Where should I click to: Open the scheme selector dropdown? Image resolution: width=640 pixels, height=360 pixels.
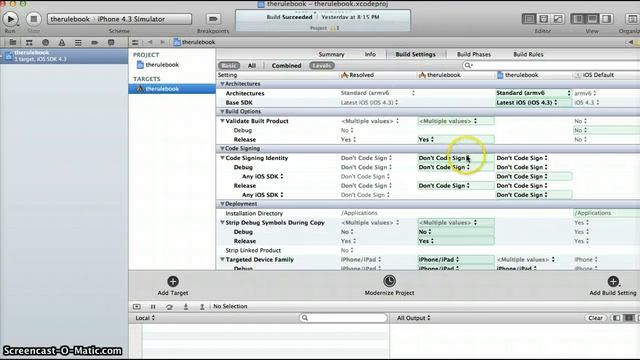pyautogui.click(x=119, y=19)
